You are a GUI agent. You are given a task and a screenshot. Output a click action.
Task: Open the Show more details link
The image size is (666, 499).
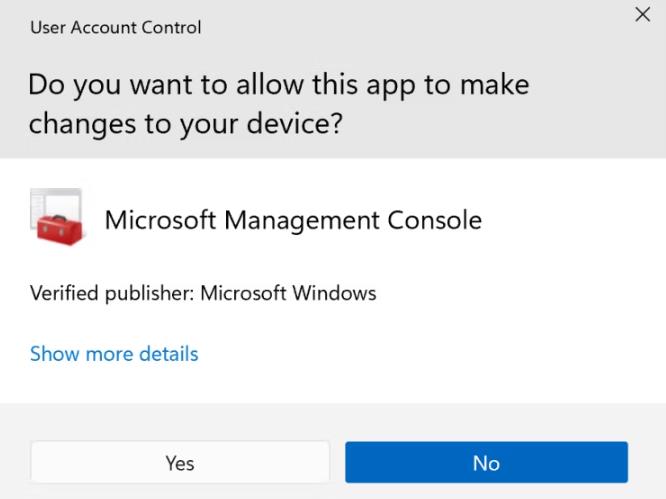coord(114,353)
